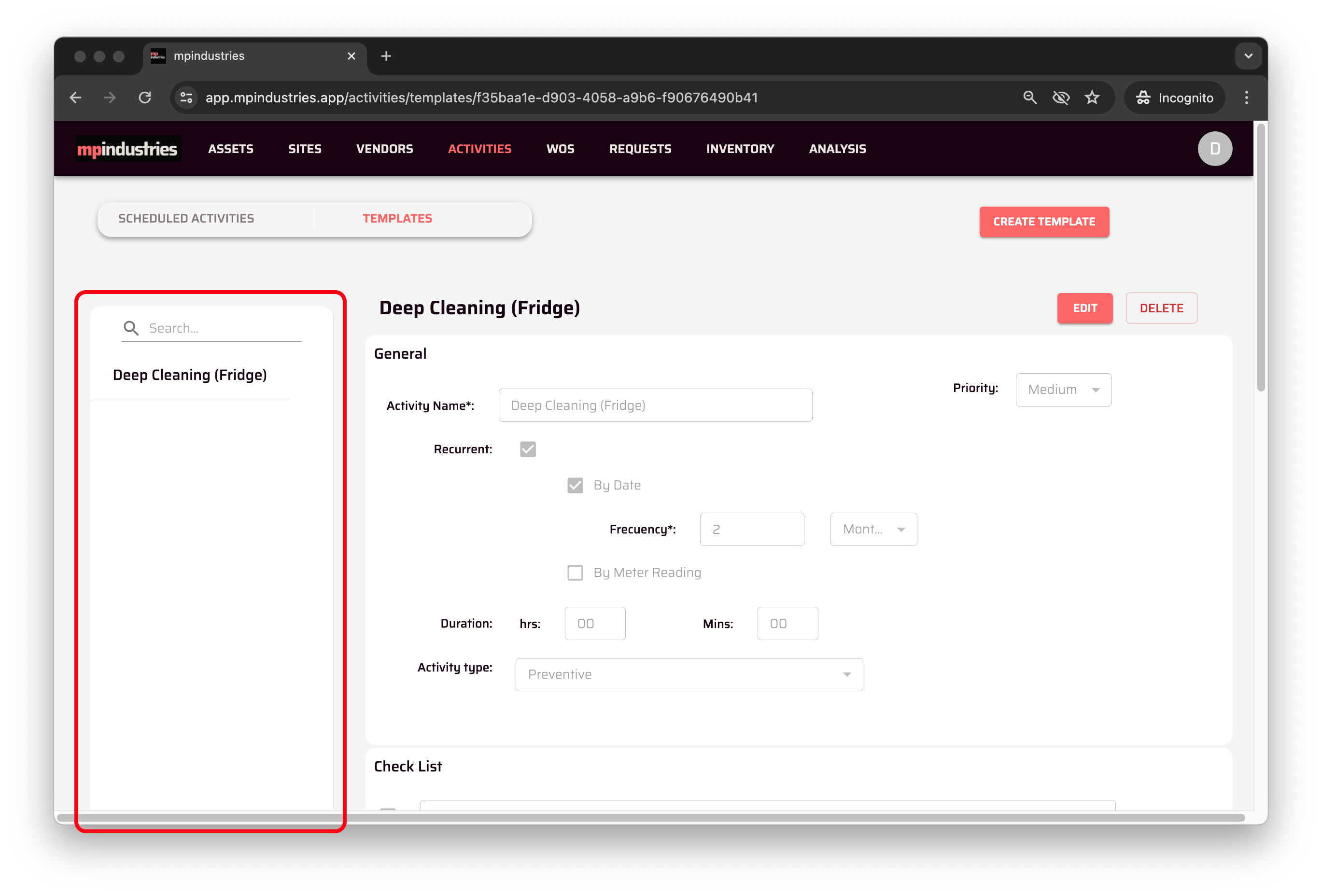
Task: Click the Create Template button
Action: (1043, 222)
